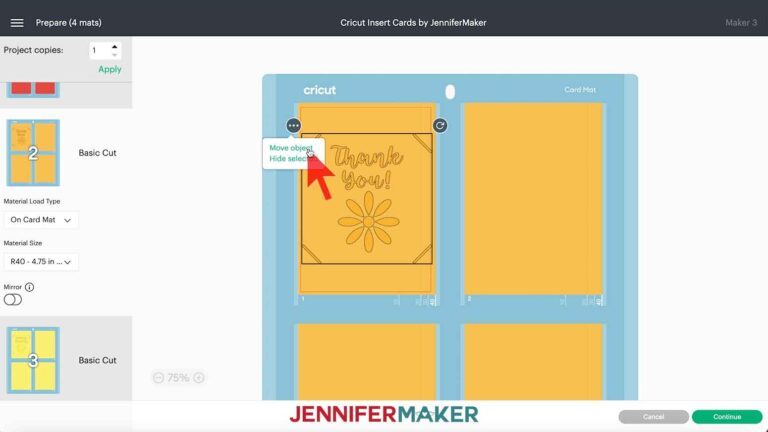The width and height of the screenshot is (768, 432).
Task: Decrease project copies with the down arrow
Action: tap(115, 54)
